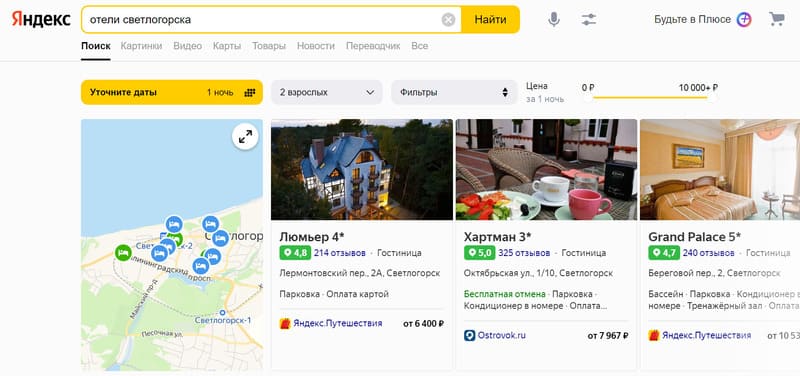Open the Фильтры dropdown
800x376 pixels.
click(x=455, y=92)
